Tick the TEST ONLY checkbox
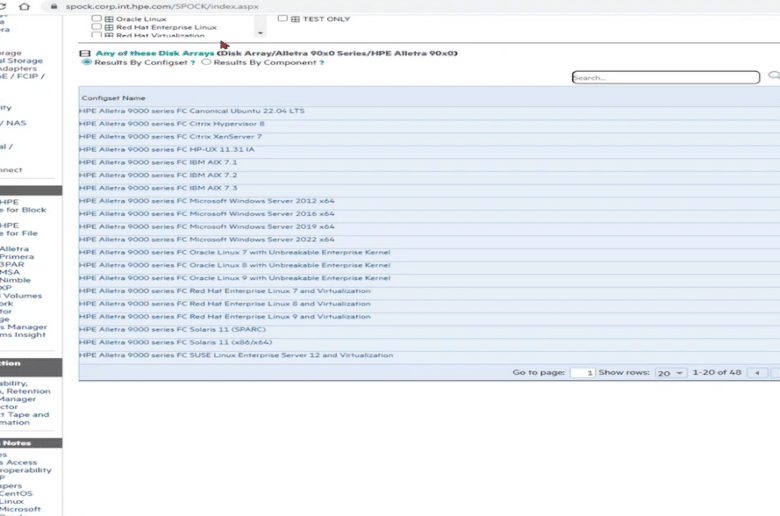This screenshot has width=780, height=516. coord(283,18)
